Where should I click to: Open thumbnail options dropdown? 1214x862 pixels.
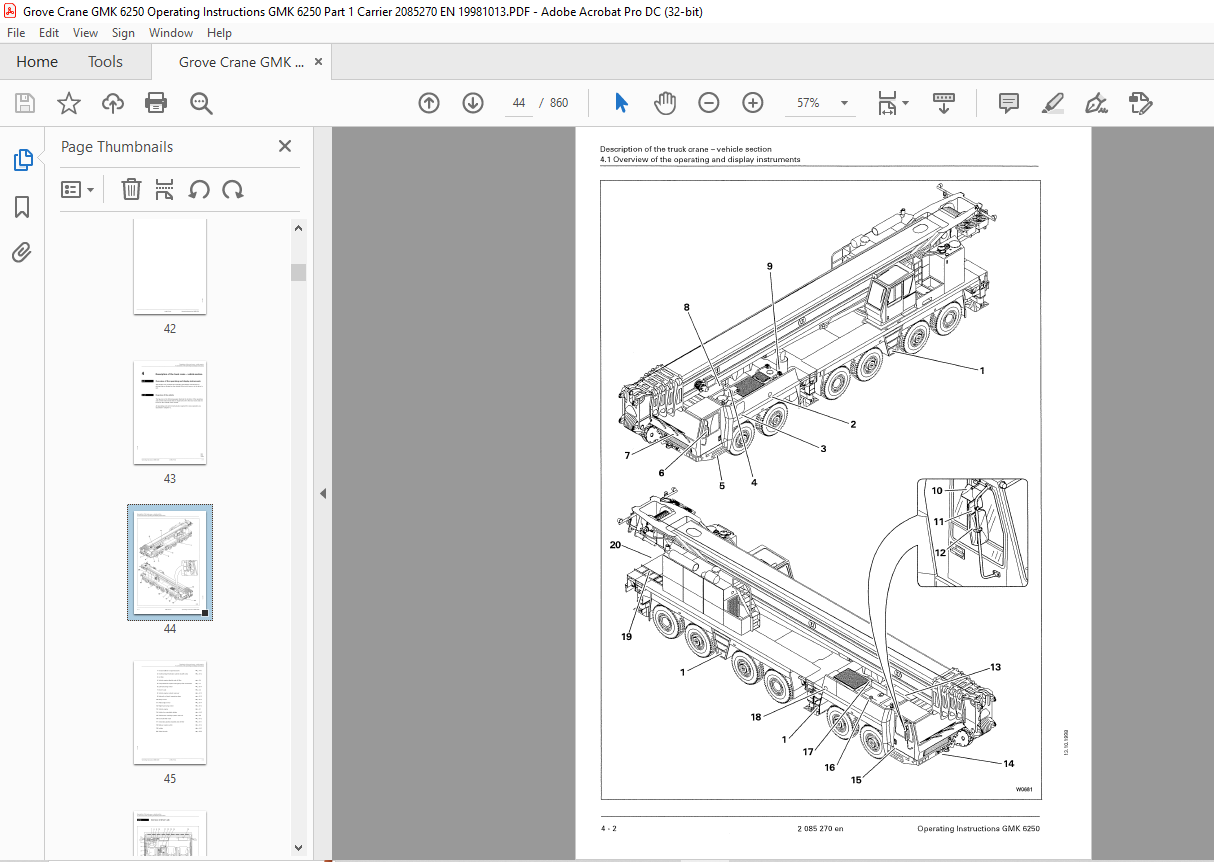point(77,189)
